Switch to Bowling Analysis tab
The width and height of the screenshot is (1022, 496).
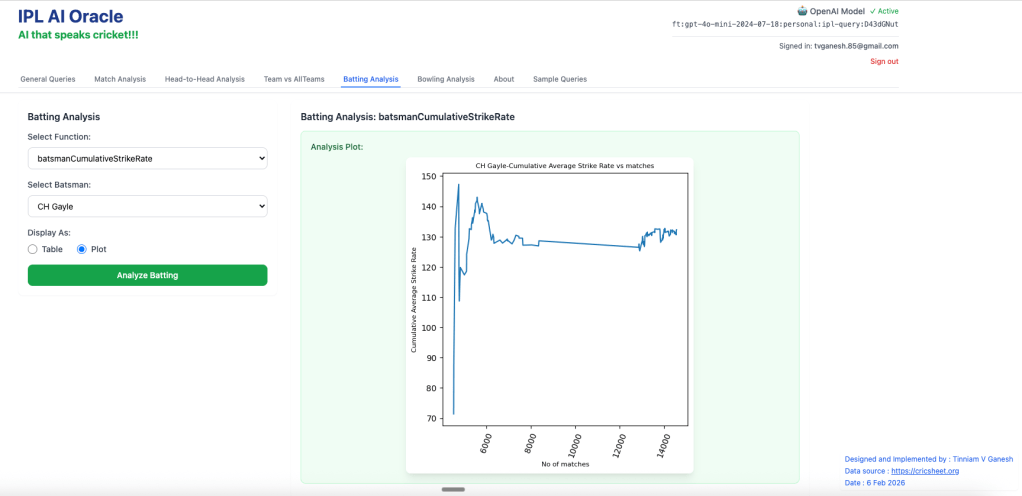[x=445, y=79]
